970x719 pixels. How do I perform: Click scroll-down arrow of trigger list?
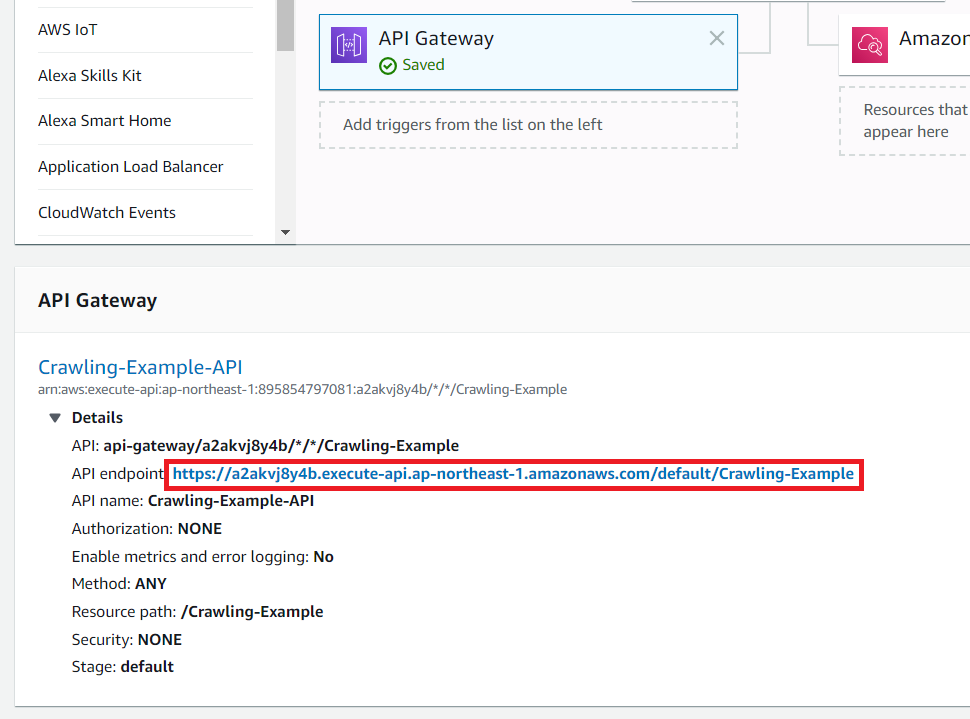[285, 233]
